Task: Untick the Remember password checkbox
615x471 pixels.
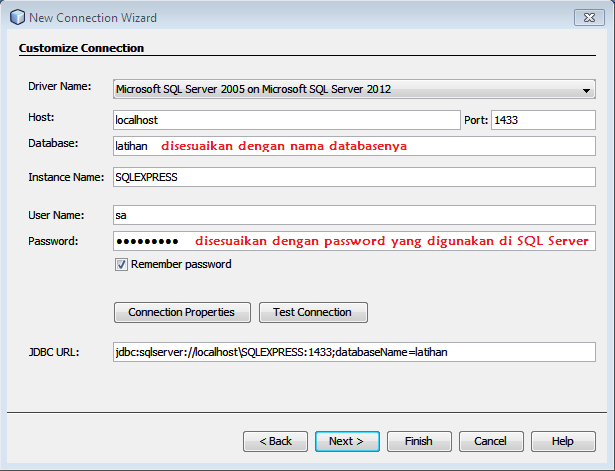Action: [x=121, y=264]
